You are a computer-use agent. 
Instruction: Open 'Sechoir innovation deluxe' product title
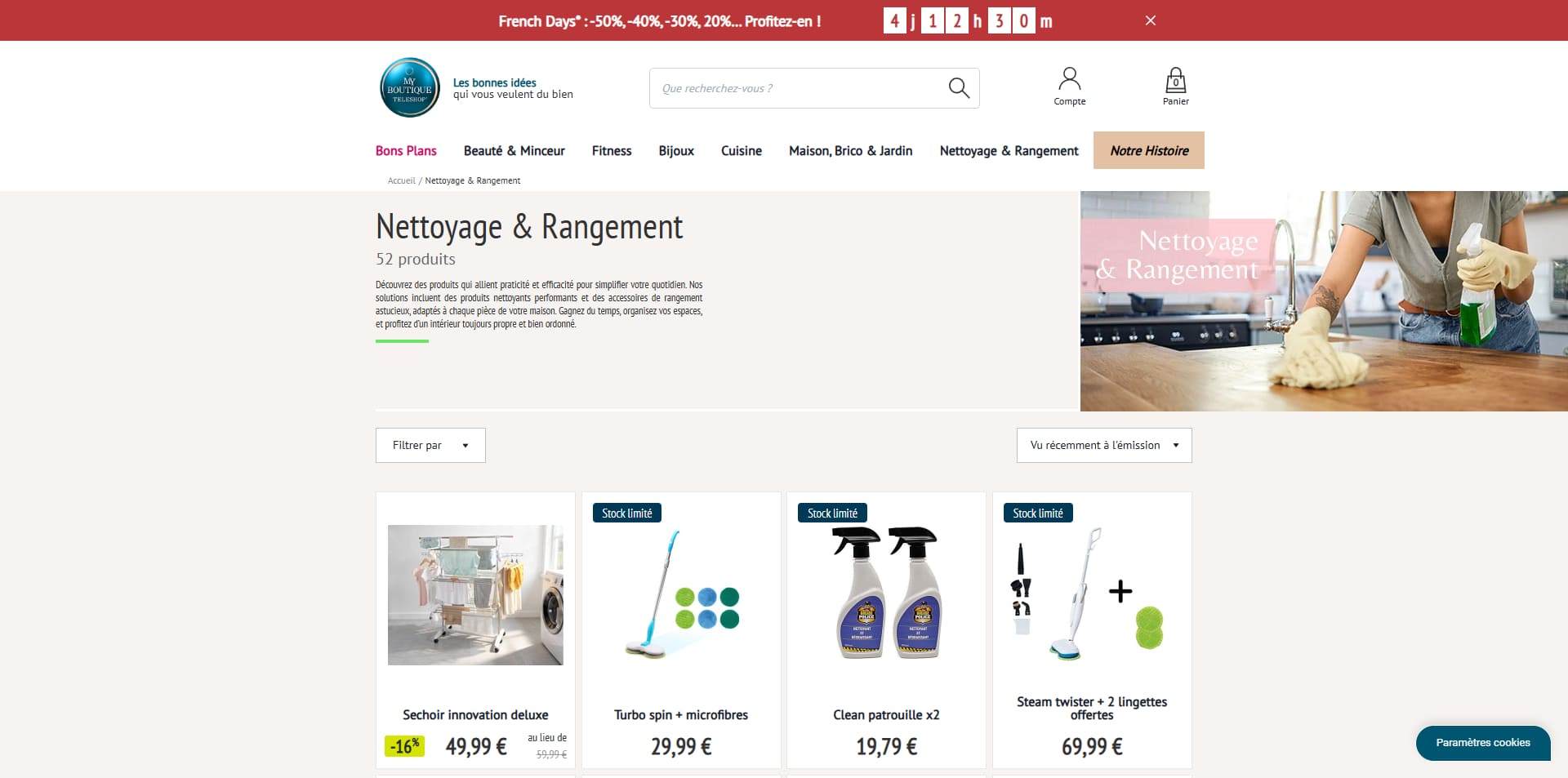click(475, 715)
